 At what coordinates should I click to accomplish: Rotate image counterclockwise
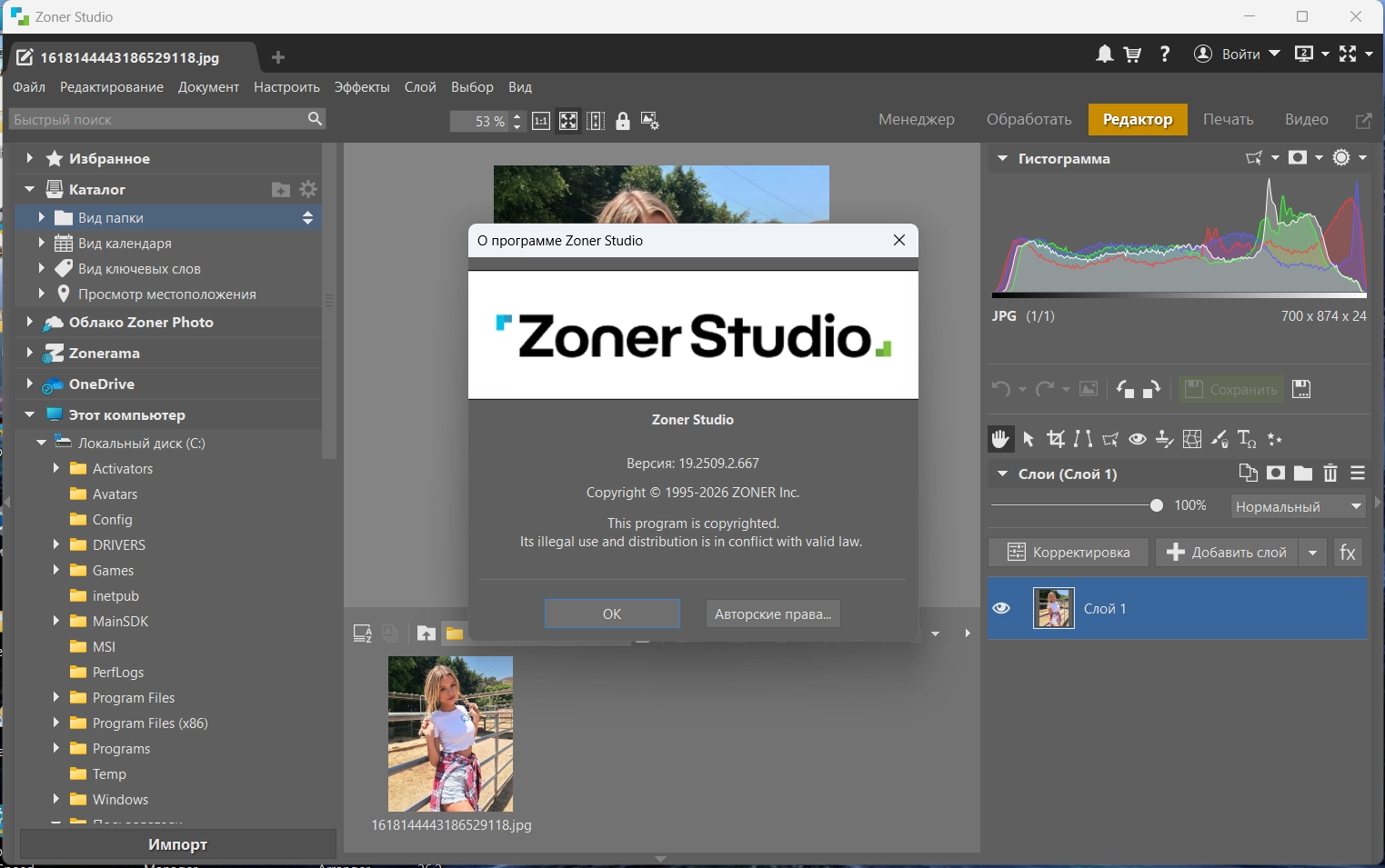[1125, 389]
